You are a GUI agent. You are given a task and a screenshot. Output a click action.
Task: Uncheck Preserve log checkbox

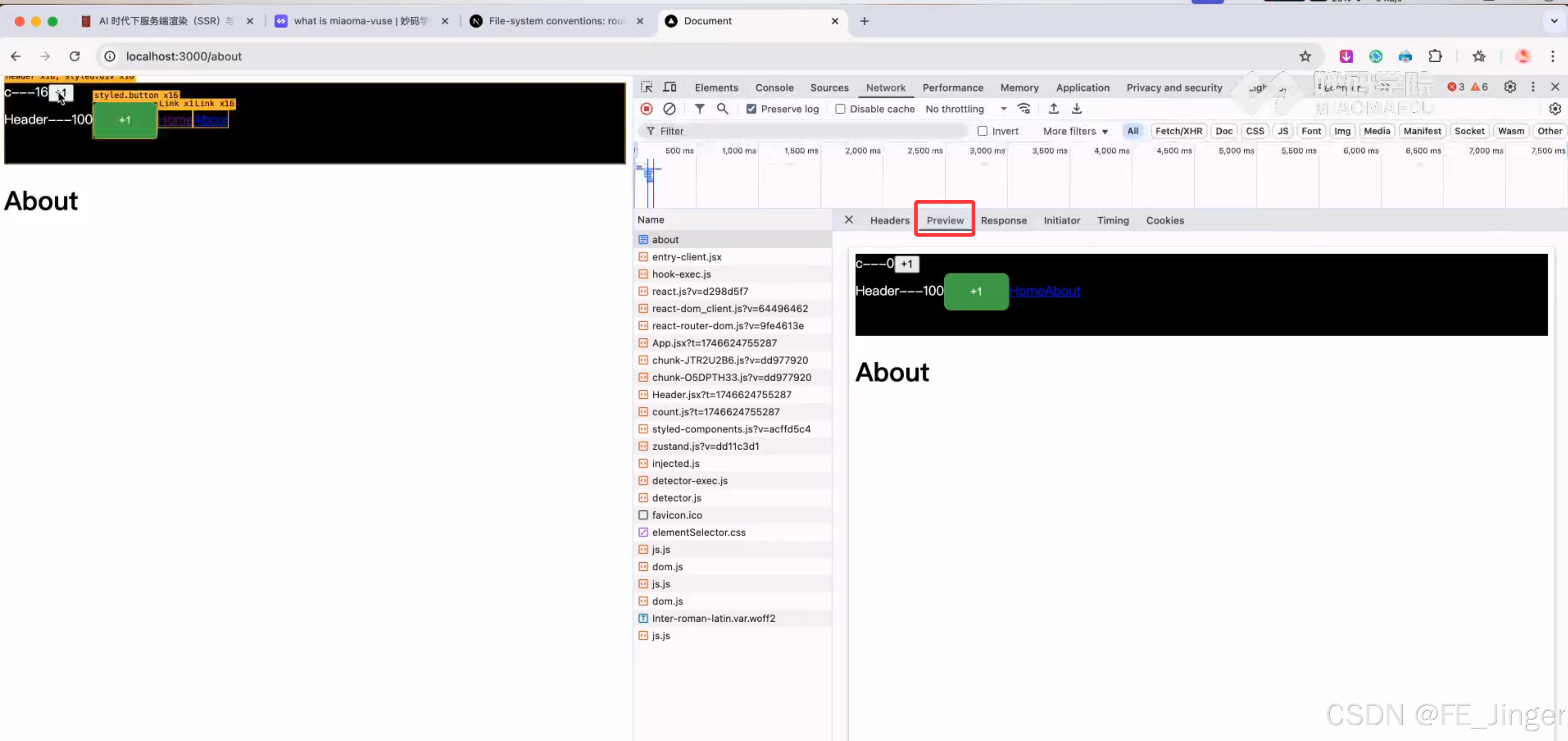751,109
